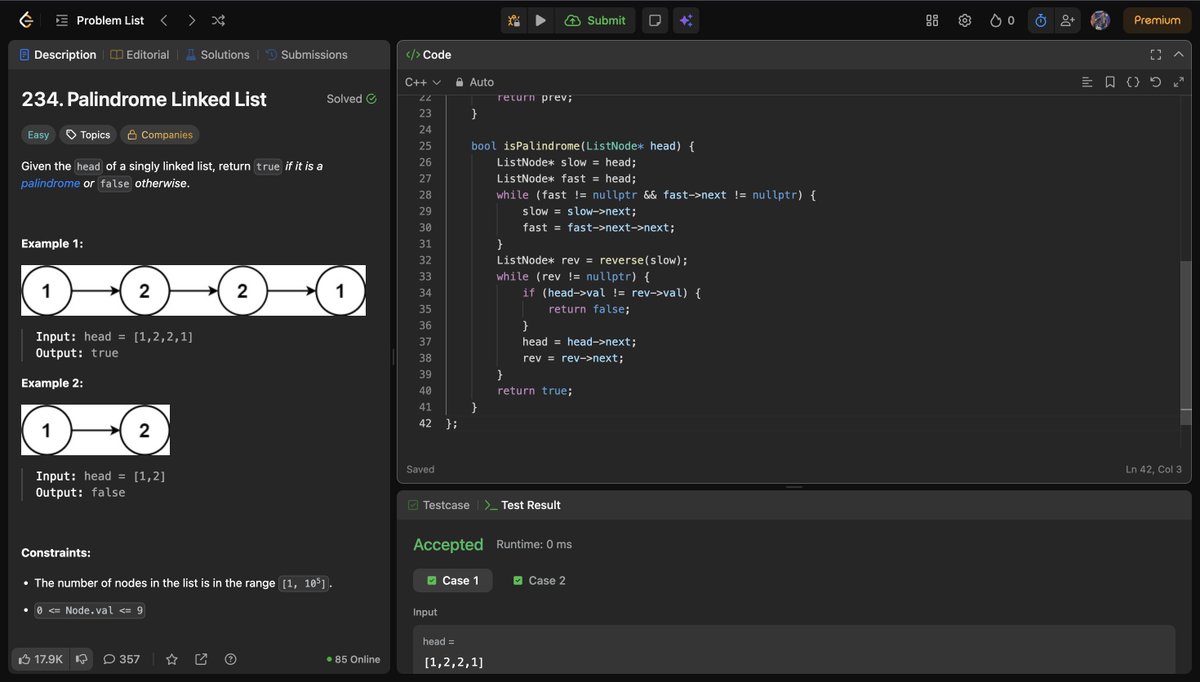
Task: Toggle the Auto lock setting
Action: pyautogui.click(x=474, y=82)
